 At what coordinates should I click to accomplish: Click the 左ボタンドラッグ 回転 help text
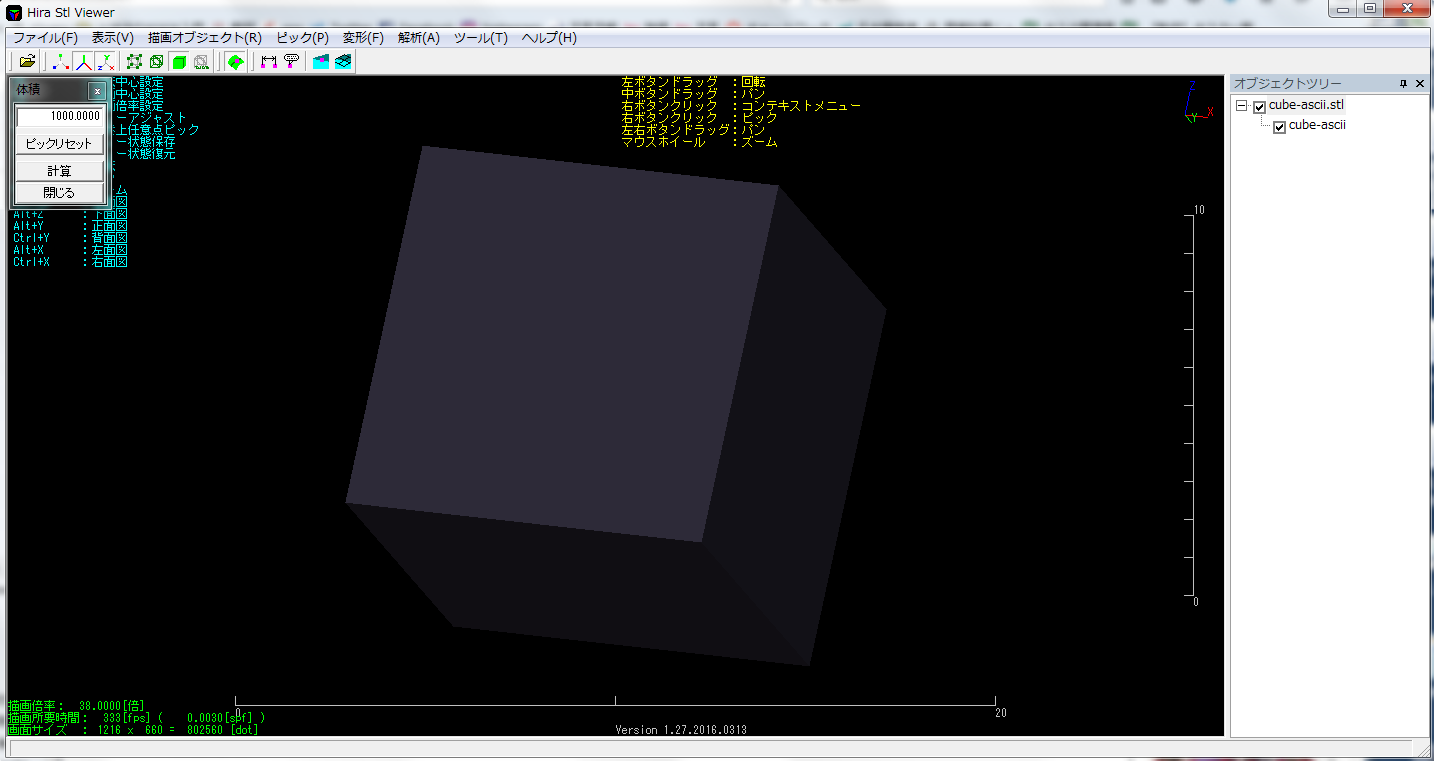point(694,82)
